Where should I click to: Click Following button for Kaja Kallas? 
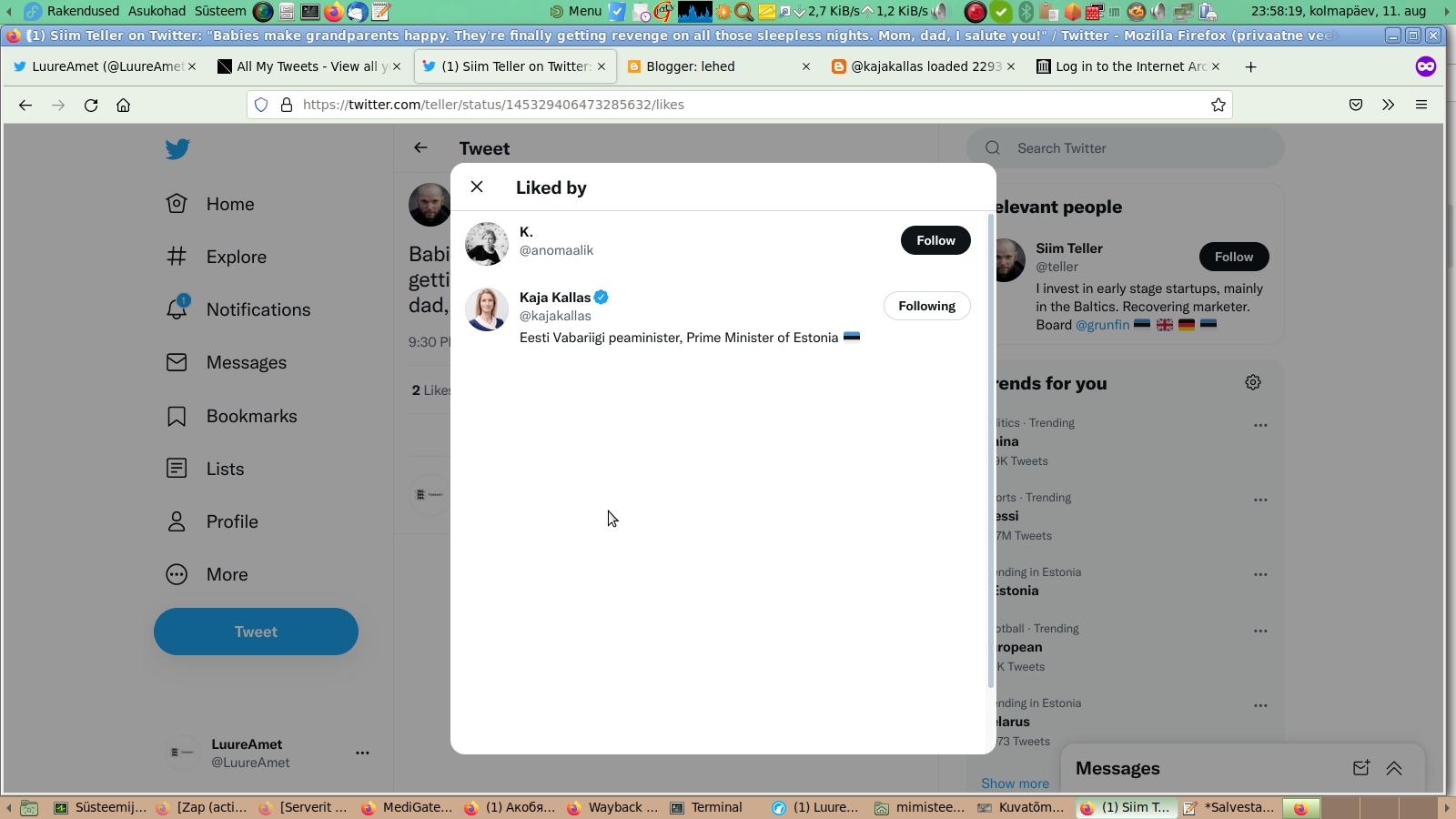pos(926,306)
